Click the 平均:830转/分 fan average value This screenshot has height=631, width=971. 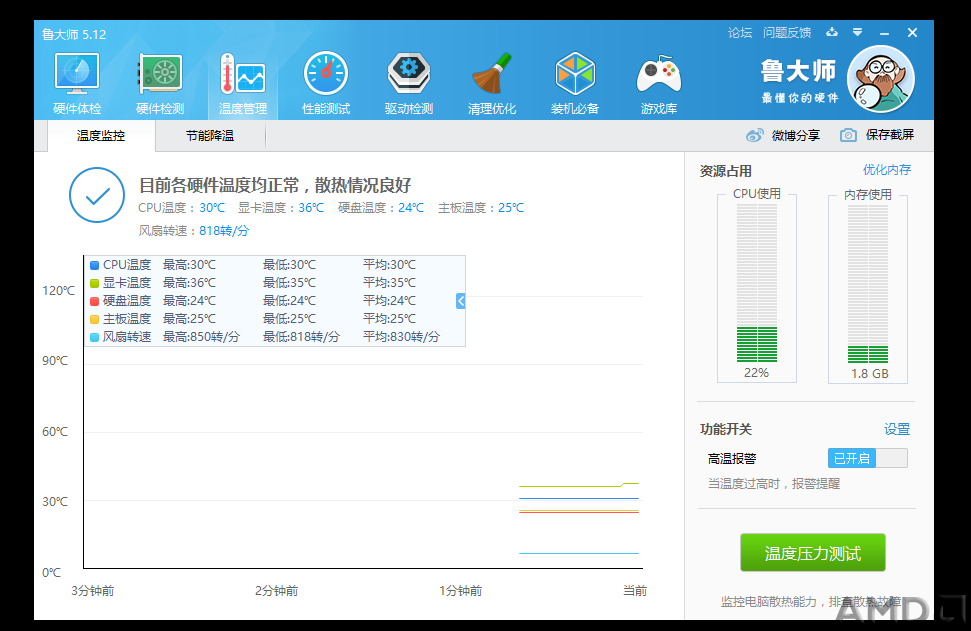401,337
